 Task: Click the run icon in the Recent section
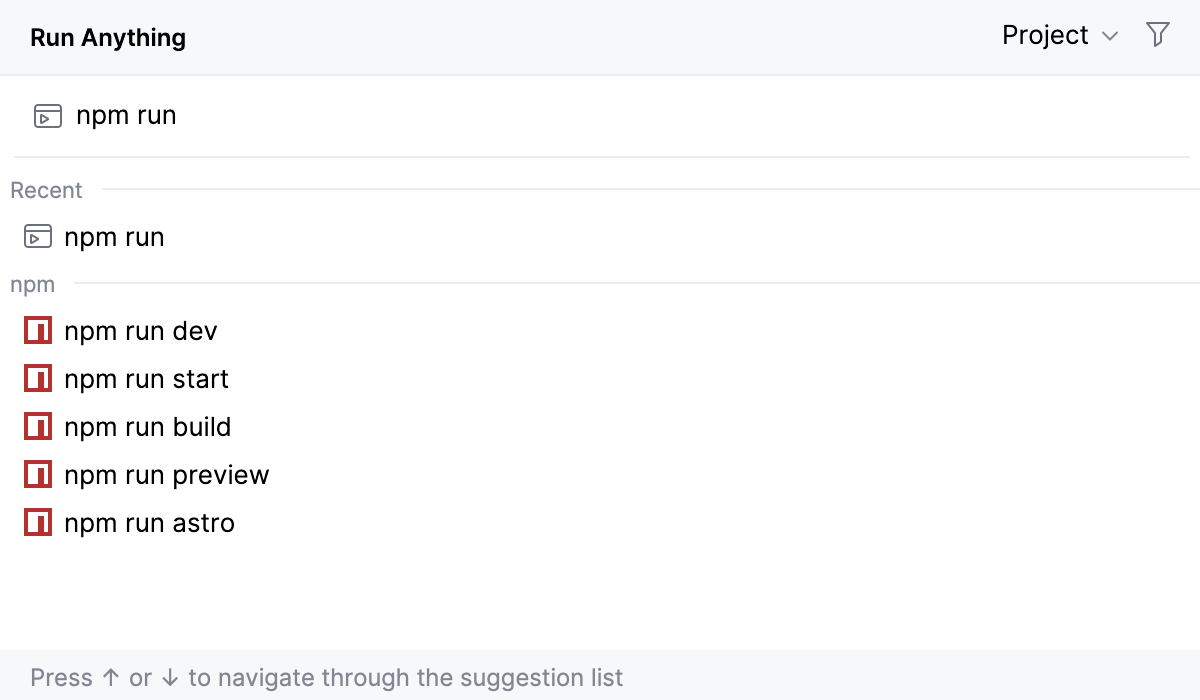pyautogui.click(x=37, y=237)
